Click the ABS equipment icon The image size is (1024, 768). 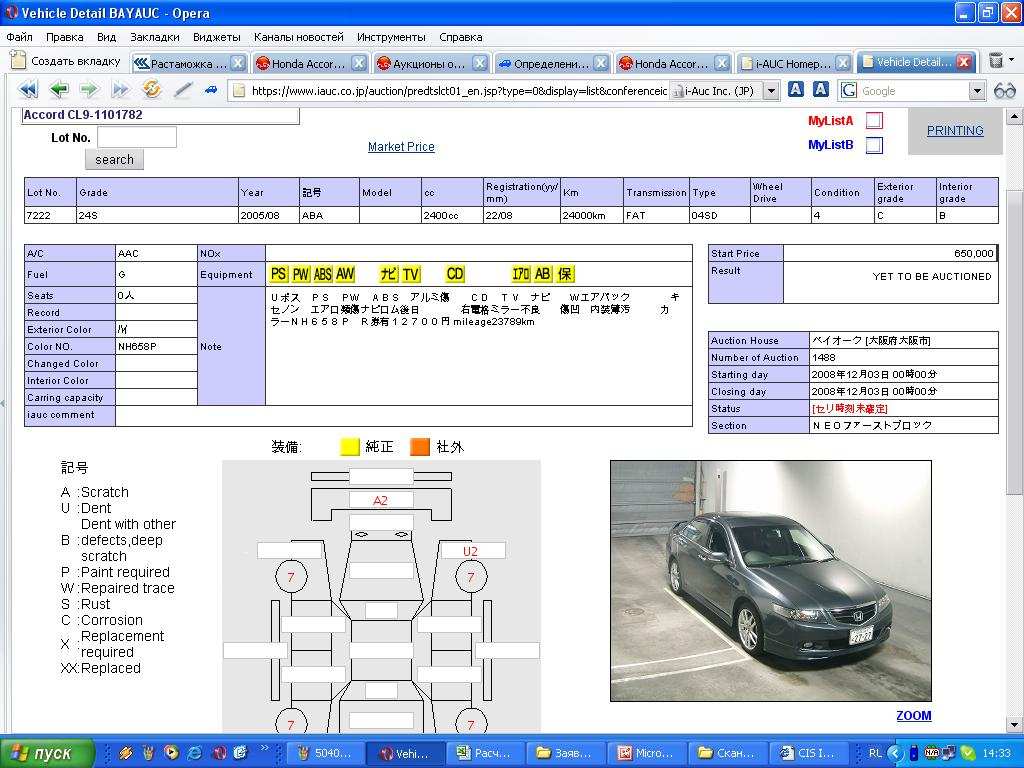click(323, 274)
